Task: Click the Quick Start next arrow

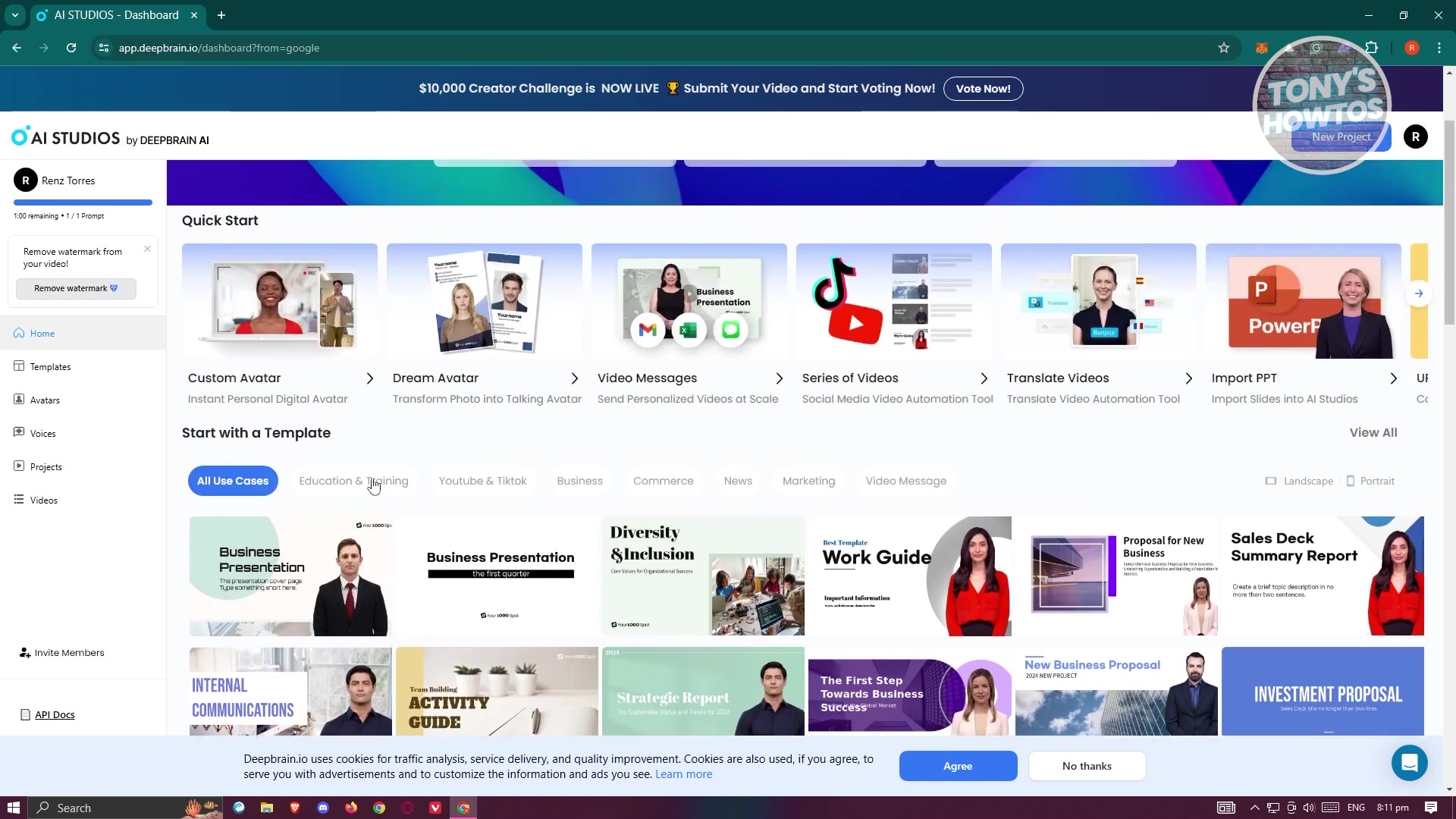Action: [1418, 293]
